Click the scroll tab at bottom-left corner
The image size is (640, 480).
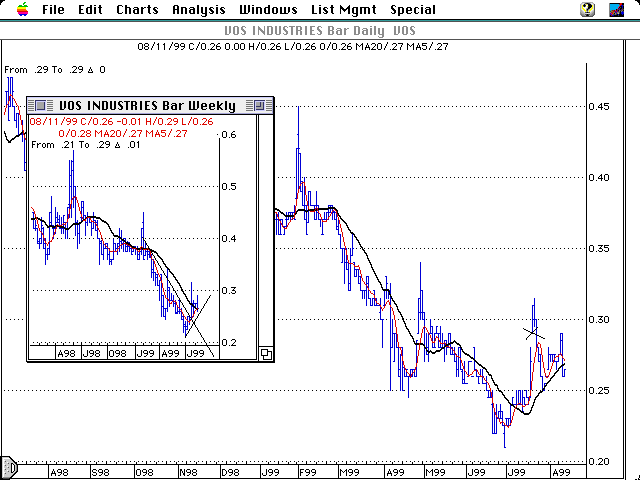click(9, 467)
